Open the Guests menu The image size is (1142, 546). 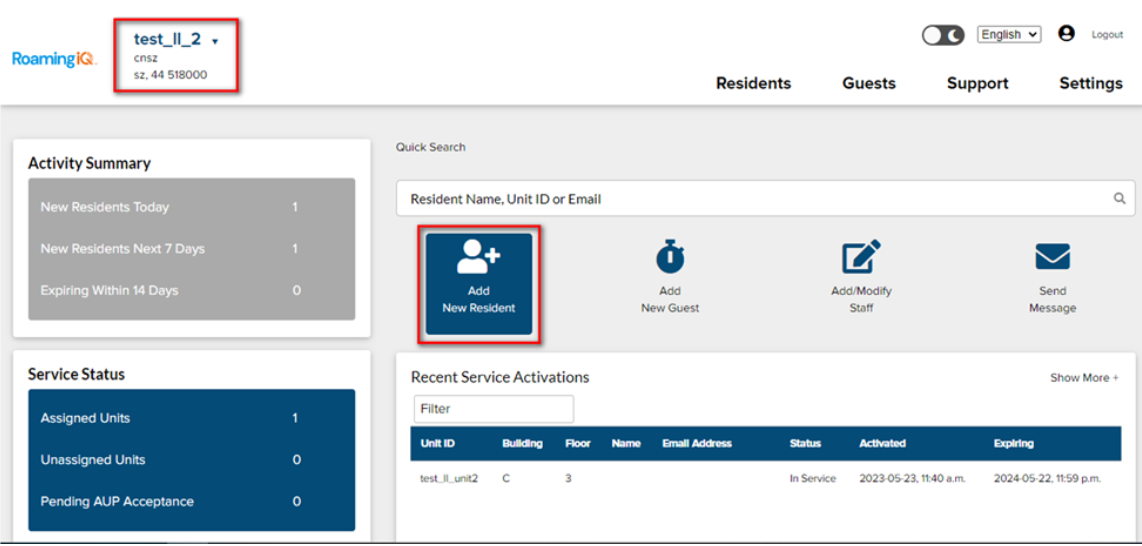pyautogui.click(x=868, y=84)
